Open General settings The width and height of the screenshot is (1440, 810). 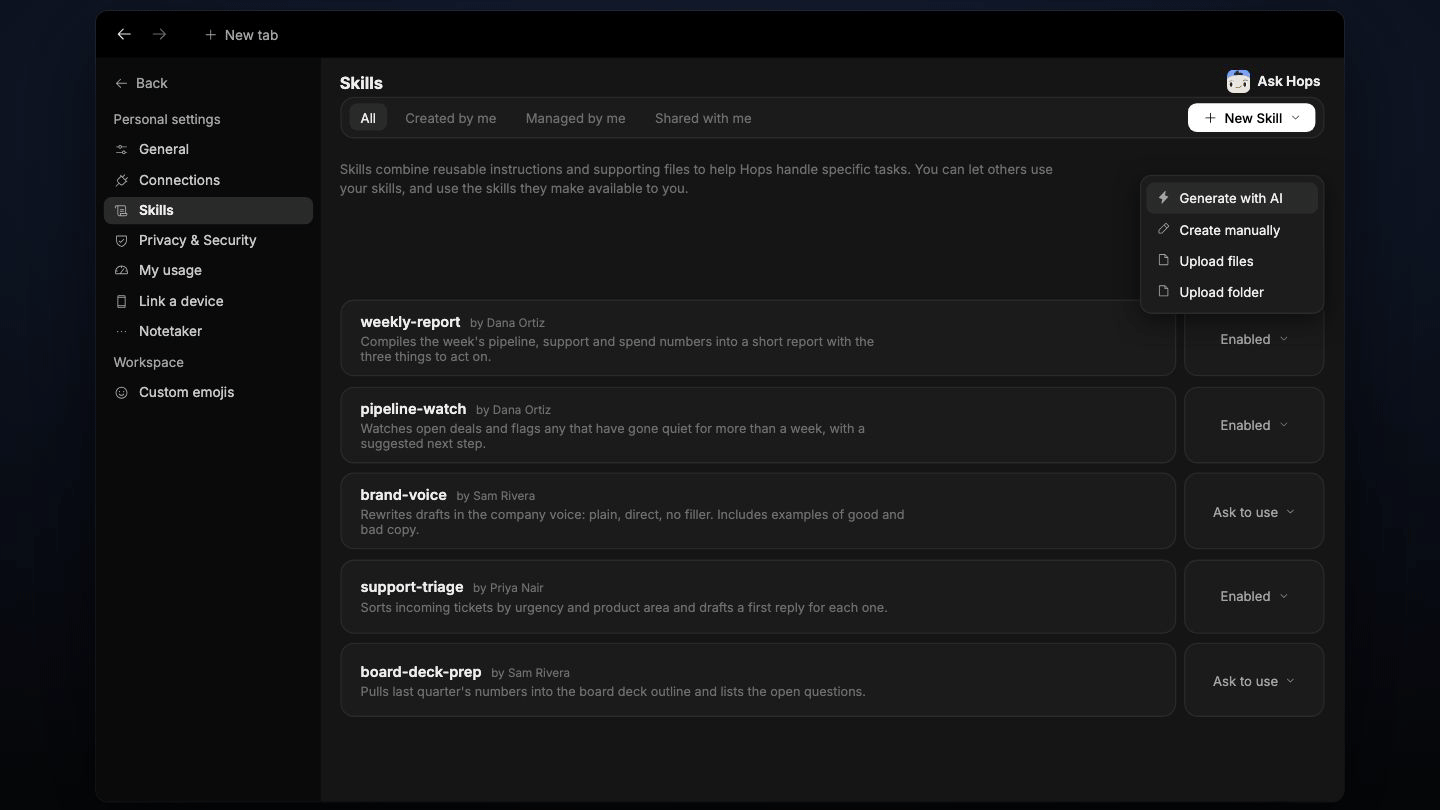click(208, 149)
